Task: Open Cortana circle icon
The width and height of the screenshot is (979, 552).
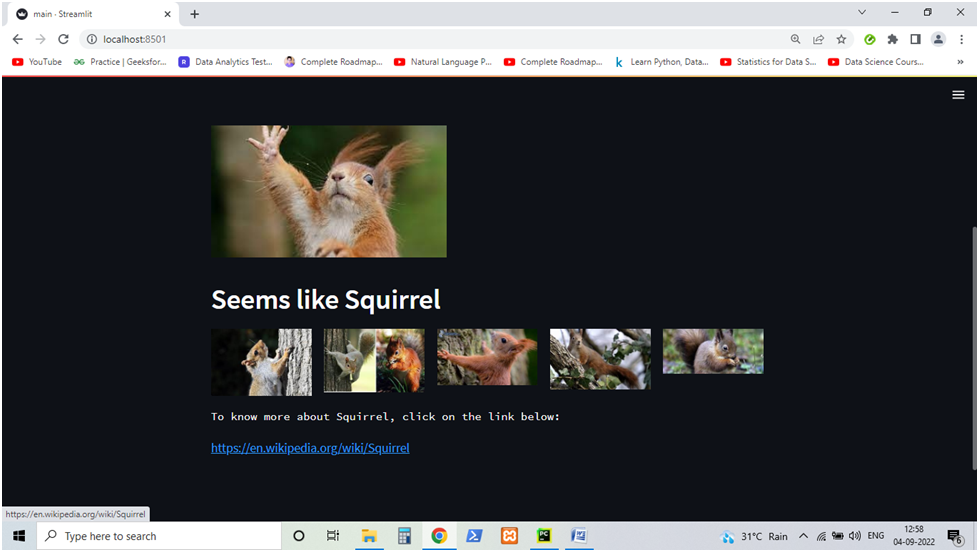Action: pyautogui.click(x=298, y=536)
